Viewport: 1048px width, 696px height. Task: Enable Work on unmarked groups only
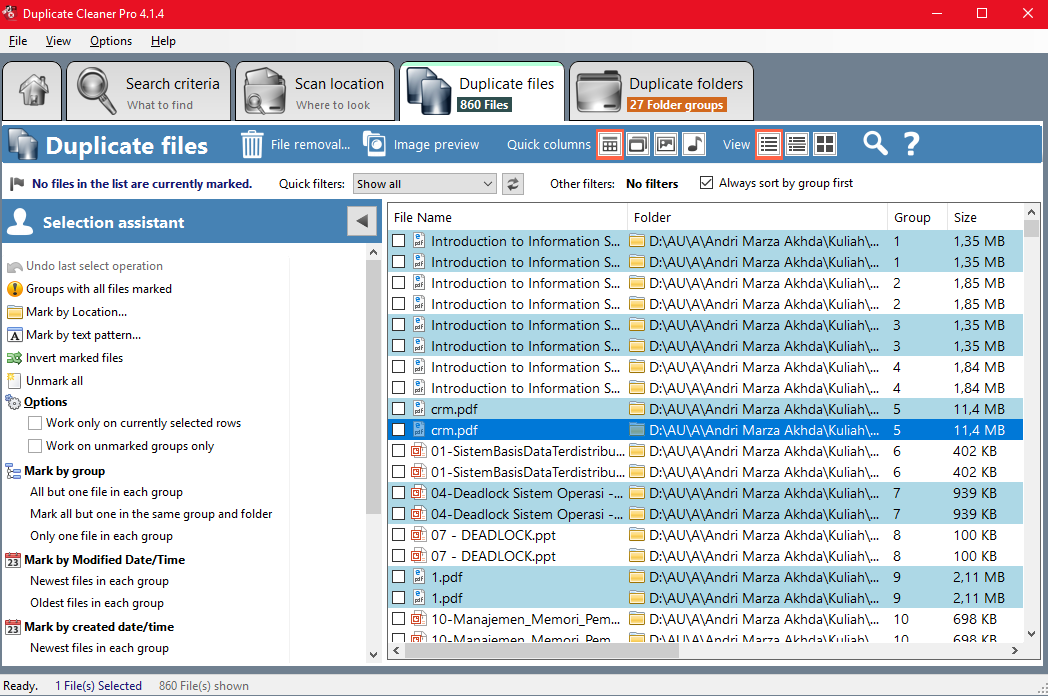tap(35, 446)
